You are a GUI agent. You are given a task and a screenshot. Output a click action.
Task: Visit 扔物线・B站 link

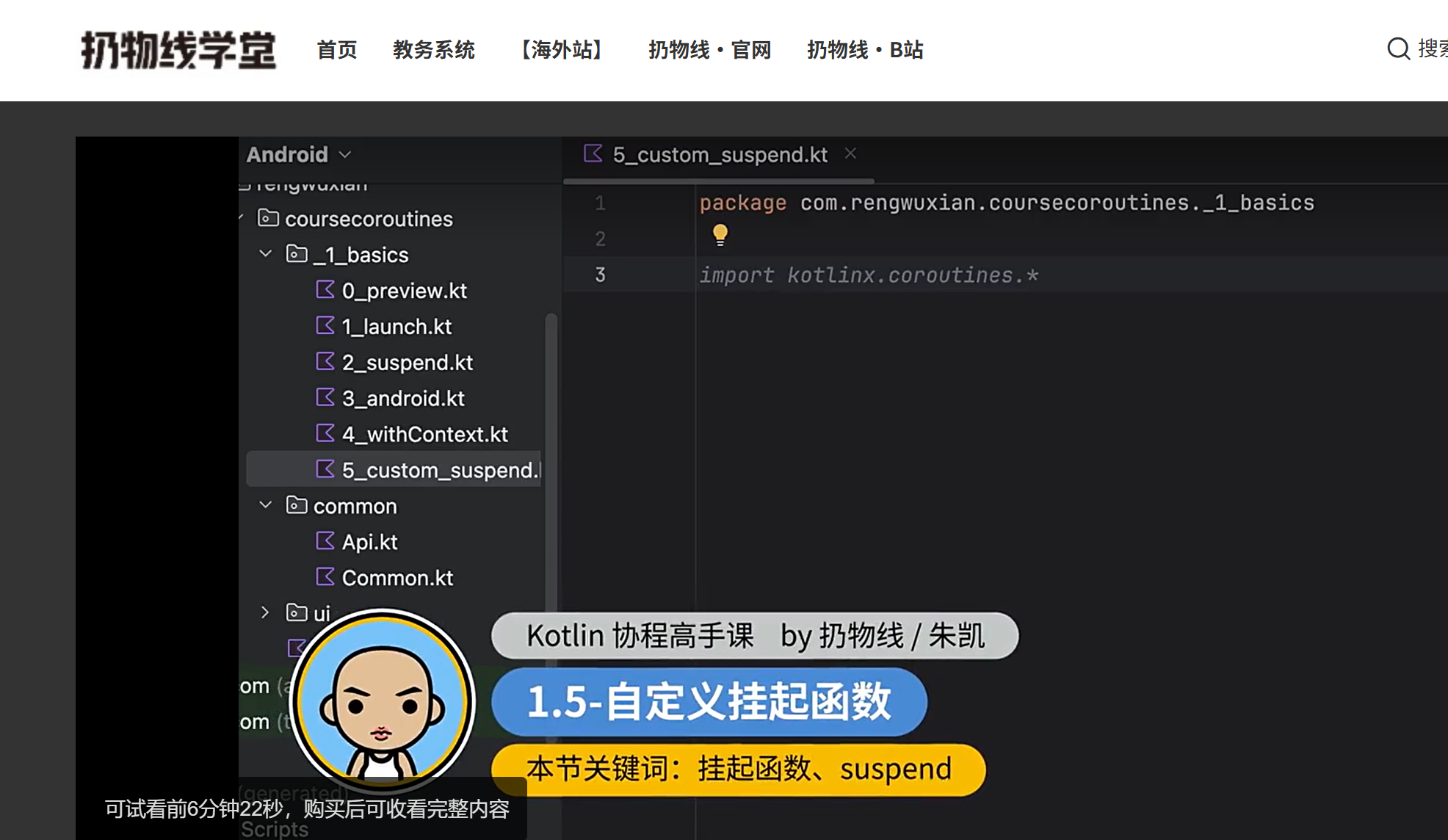pos(865,50)
